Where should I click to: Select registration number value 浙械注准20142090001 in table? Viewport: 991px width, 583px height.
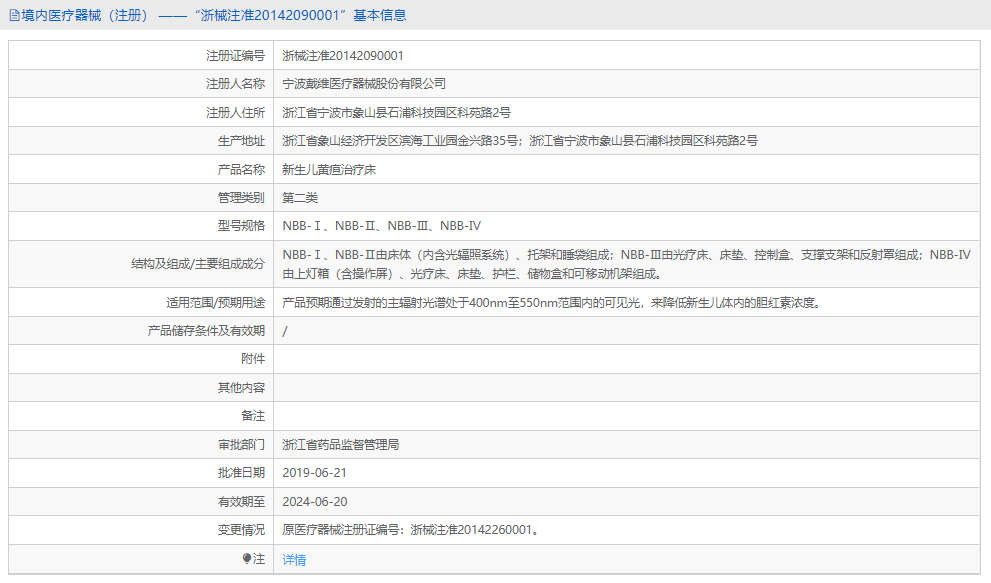point(343,56)
